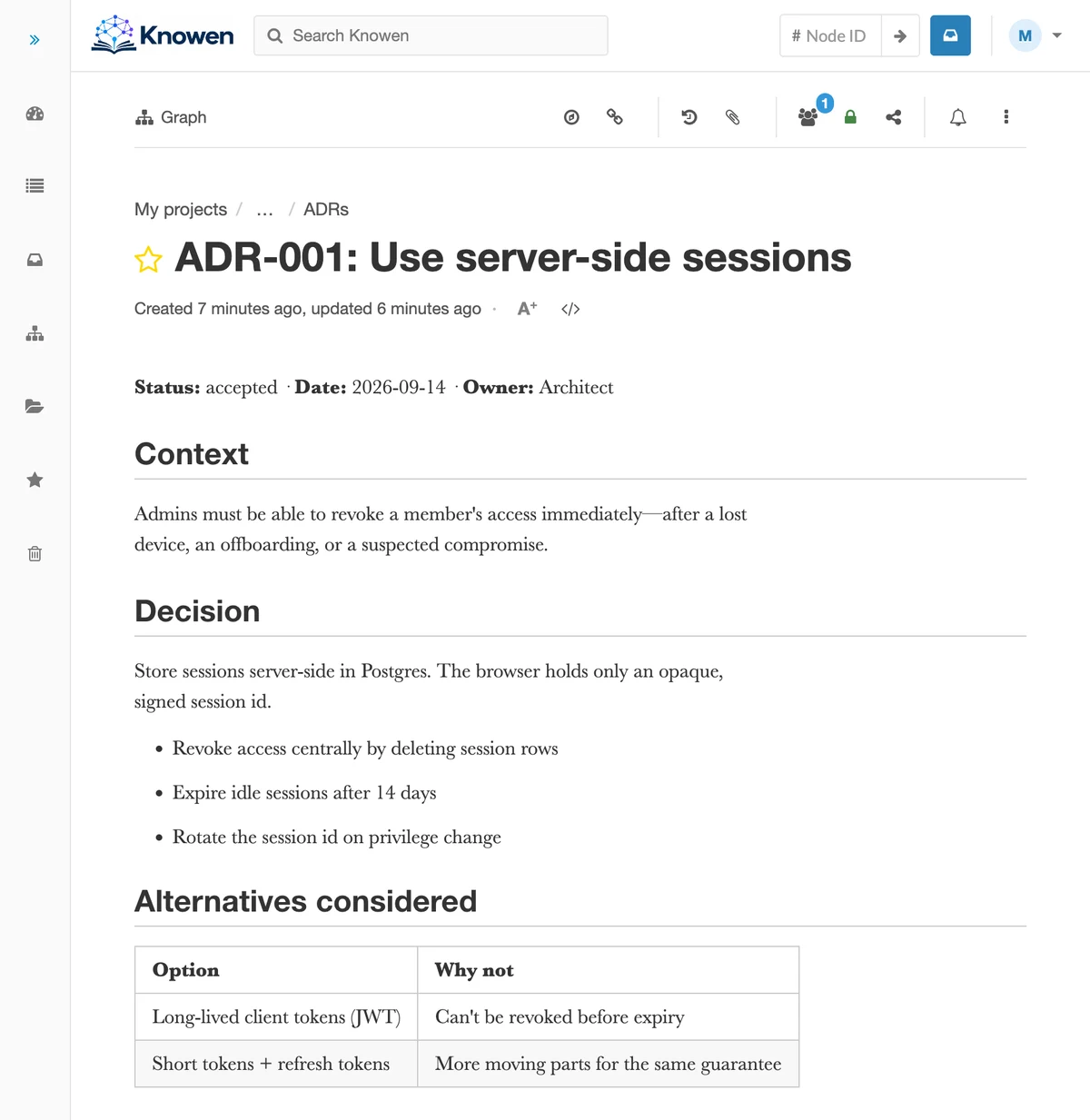The image size is (1090, 1120).
Task: Click the Decision heading
Action: (197, 611)
